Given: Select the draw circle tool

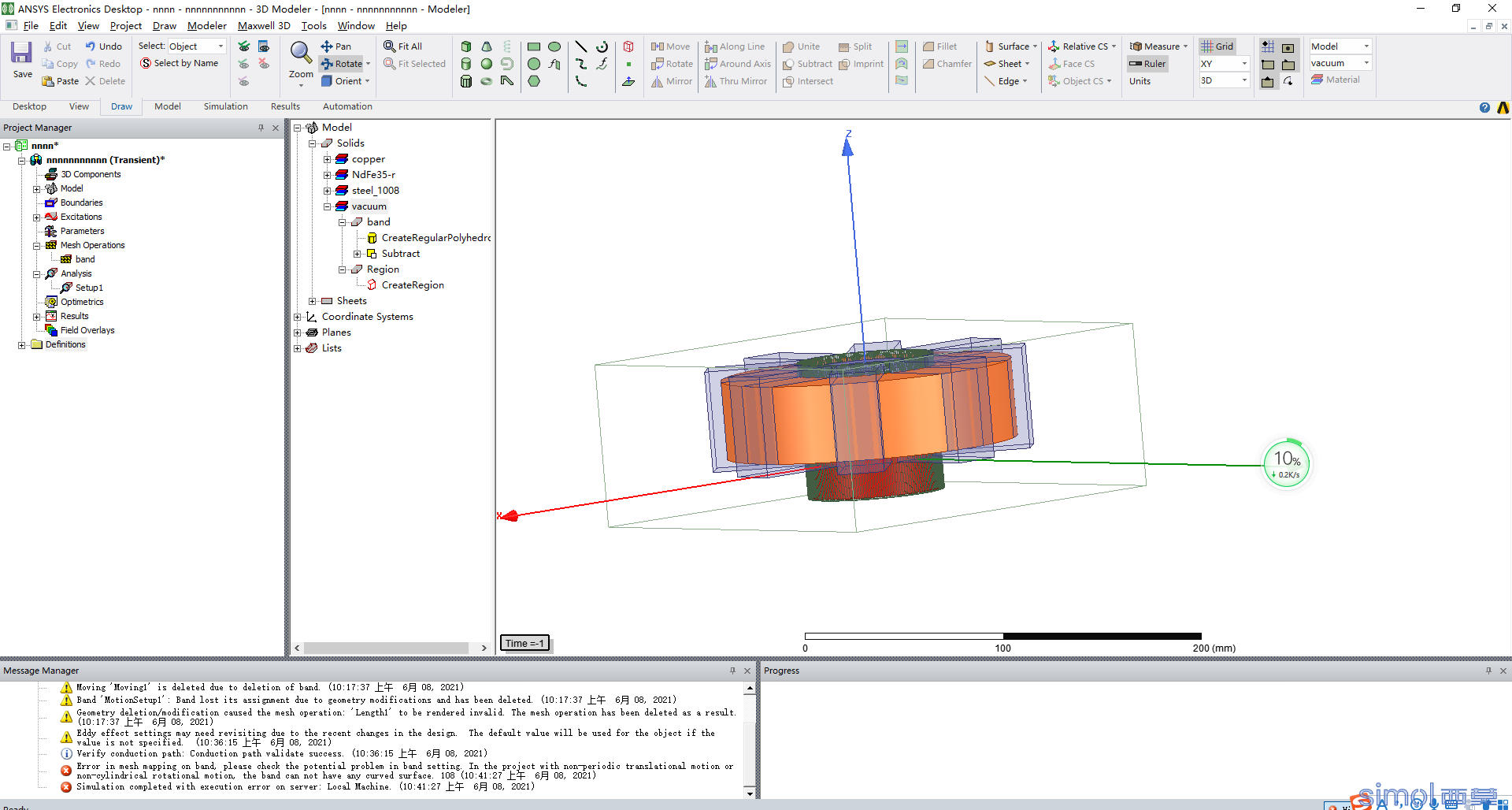Looking at the screenshot, I should click(534, 64).
